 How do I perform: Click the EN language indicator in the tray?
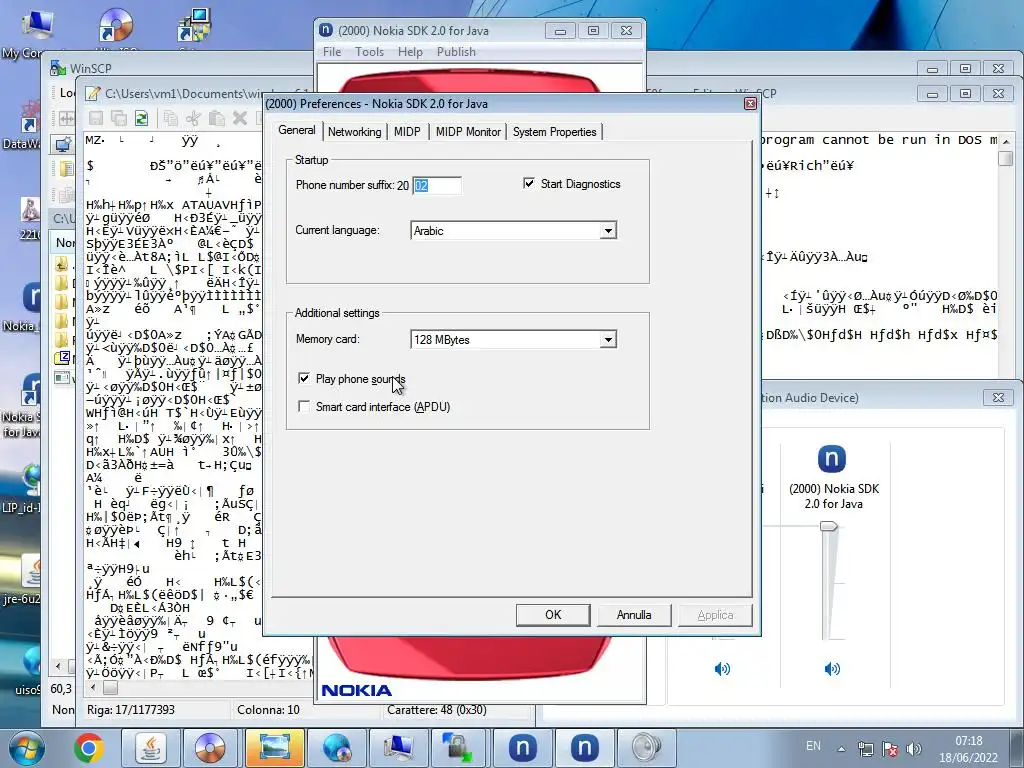(x=813, y=746)
